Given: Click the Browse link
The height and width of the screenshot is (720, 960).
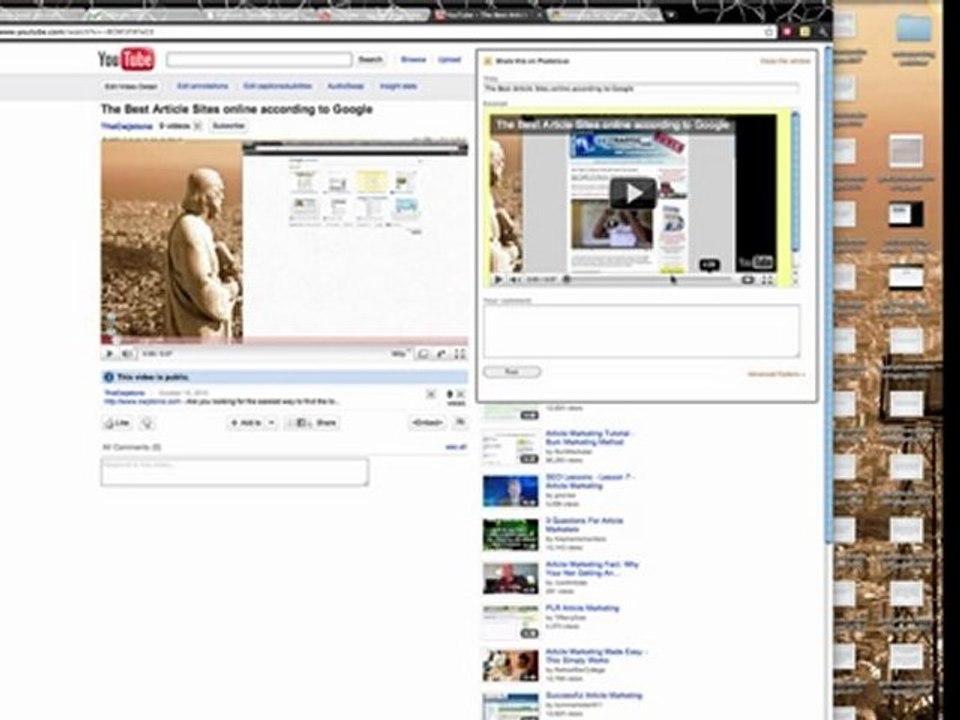Looking at the screenshot, I should (x=413, y=59).
